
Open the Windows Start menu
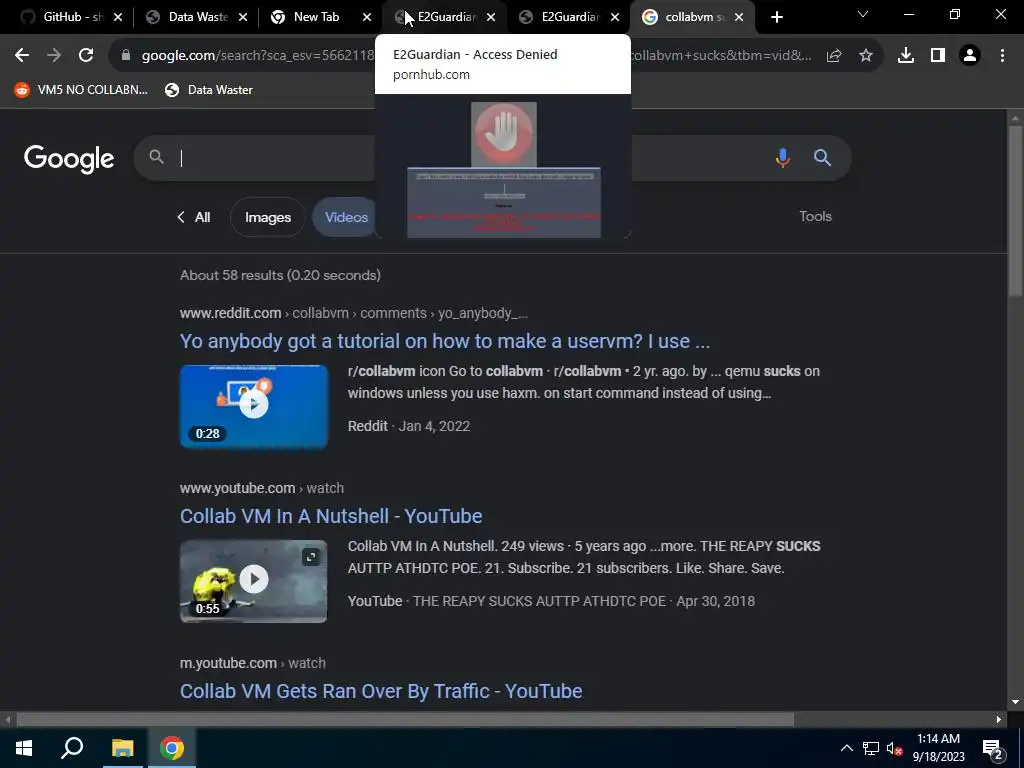pyautogui.click(x=24, y=748)
